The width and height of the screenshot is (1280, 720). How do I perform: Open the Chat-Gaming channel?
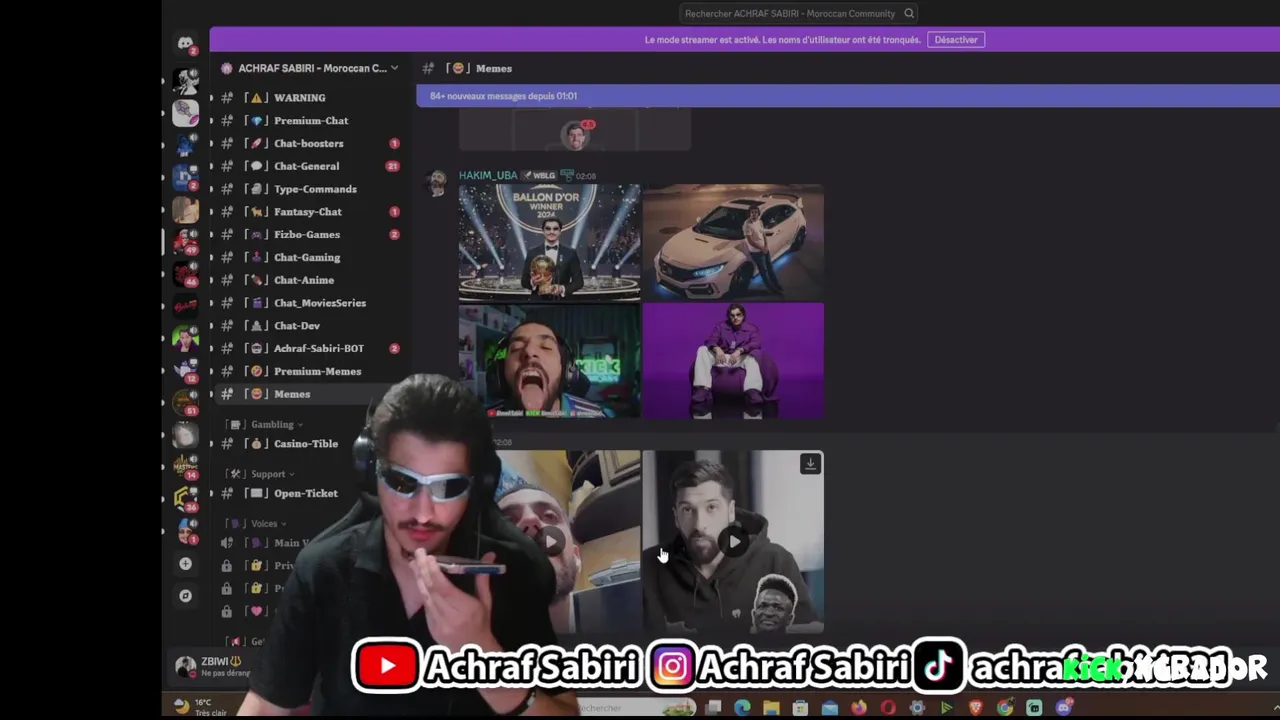click(308, 257)
